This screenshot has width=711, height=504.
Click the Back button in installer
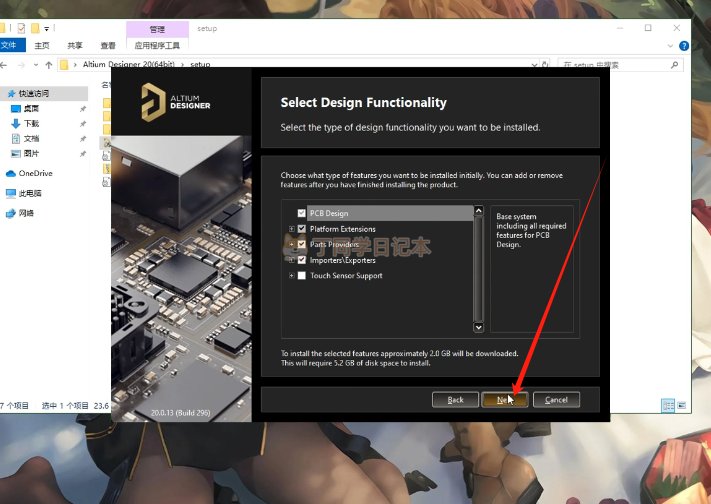[x=455, y=399]
